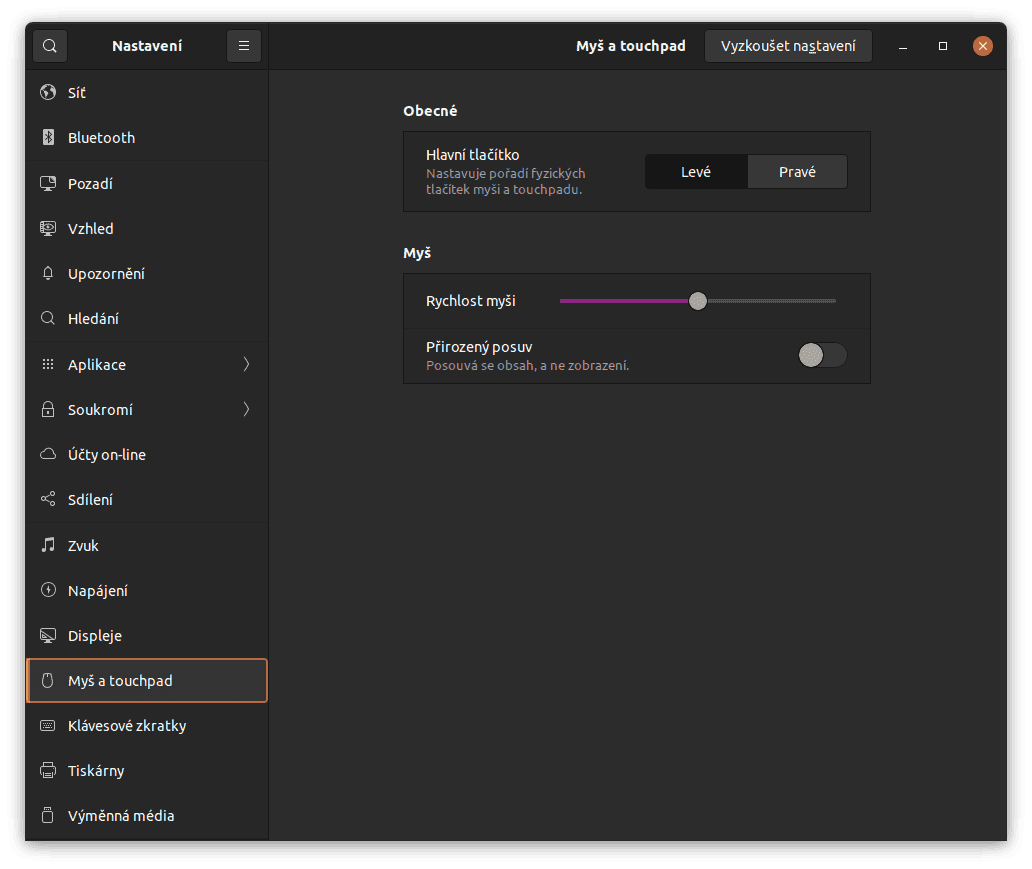This screenshot has height=869, width=1032.
Task: Expand the Aplikace chevron arrow
Action: click(x=246, y=365)
